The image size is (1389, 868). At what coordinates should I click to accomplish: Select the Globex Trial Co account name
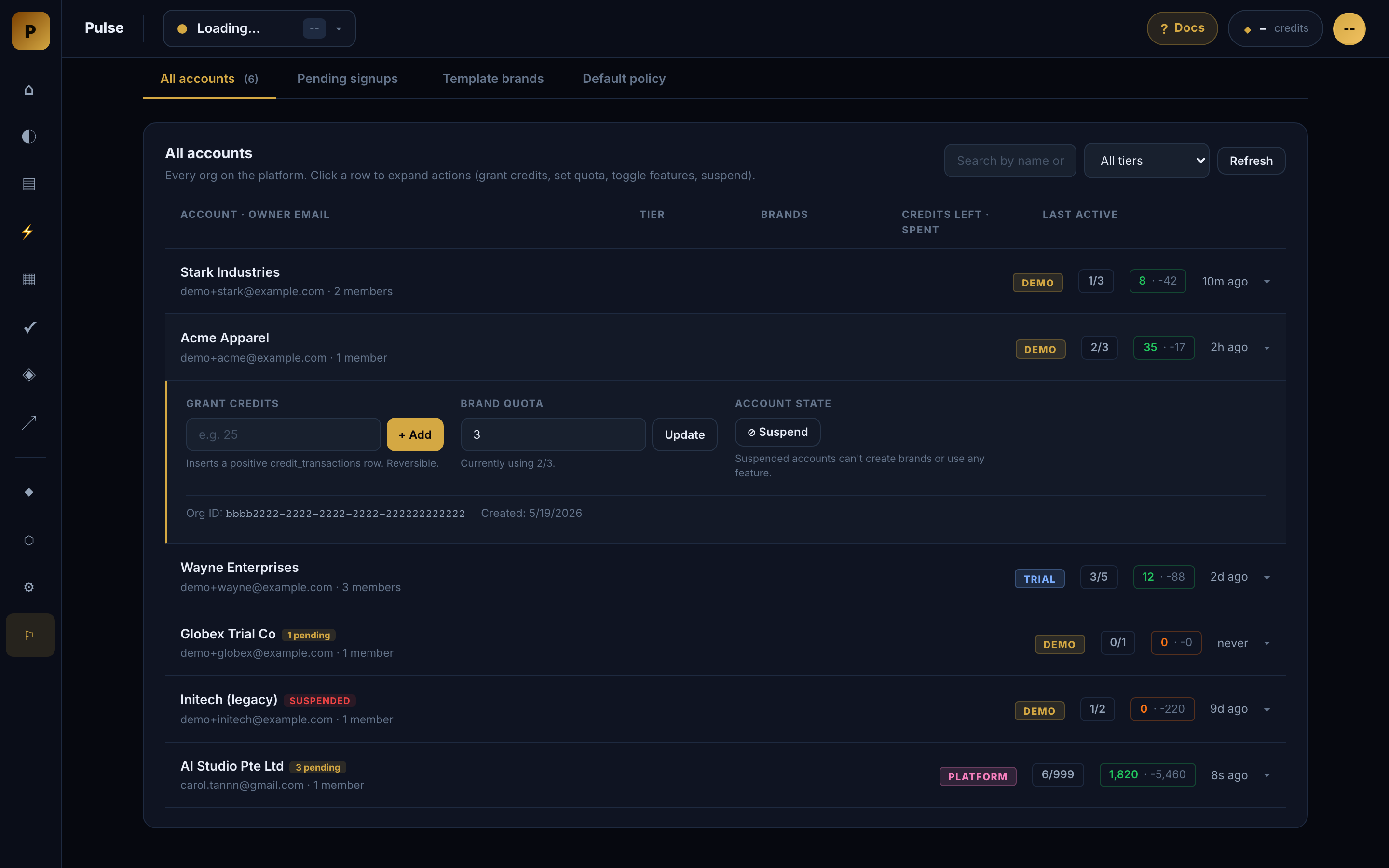(x=228, y=634)
